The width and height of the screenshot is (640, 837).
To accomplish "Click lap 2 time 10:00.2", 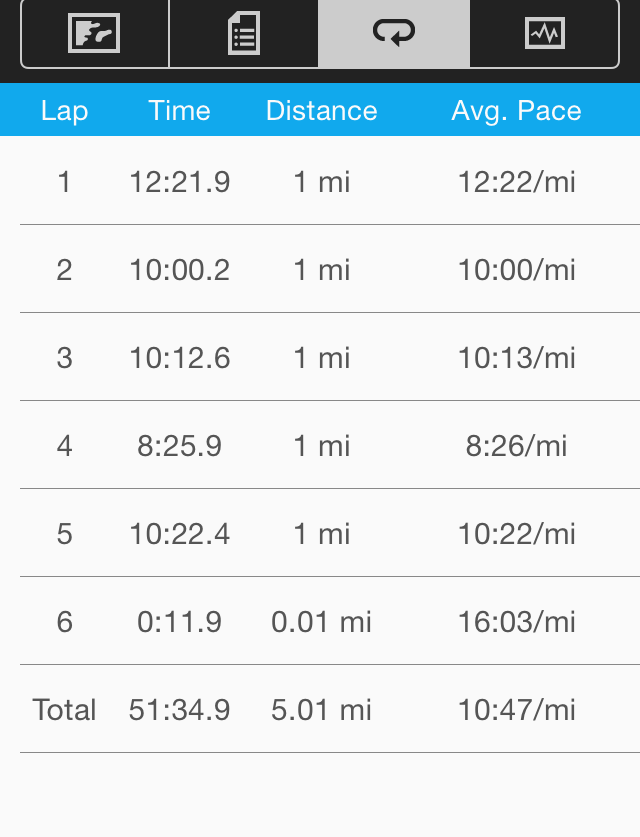I will (x=179, y=270).
